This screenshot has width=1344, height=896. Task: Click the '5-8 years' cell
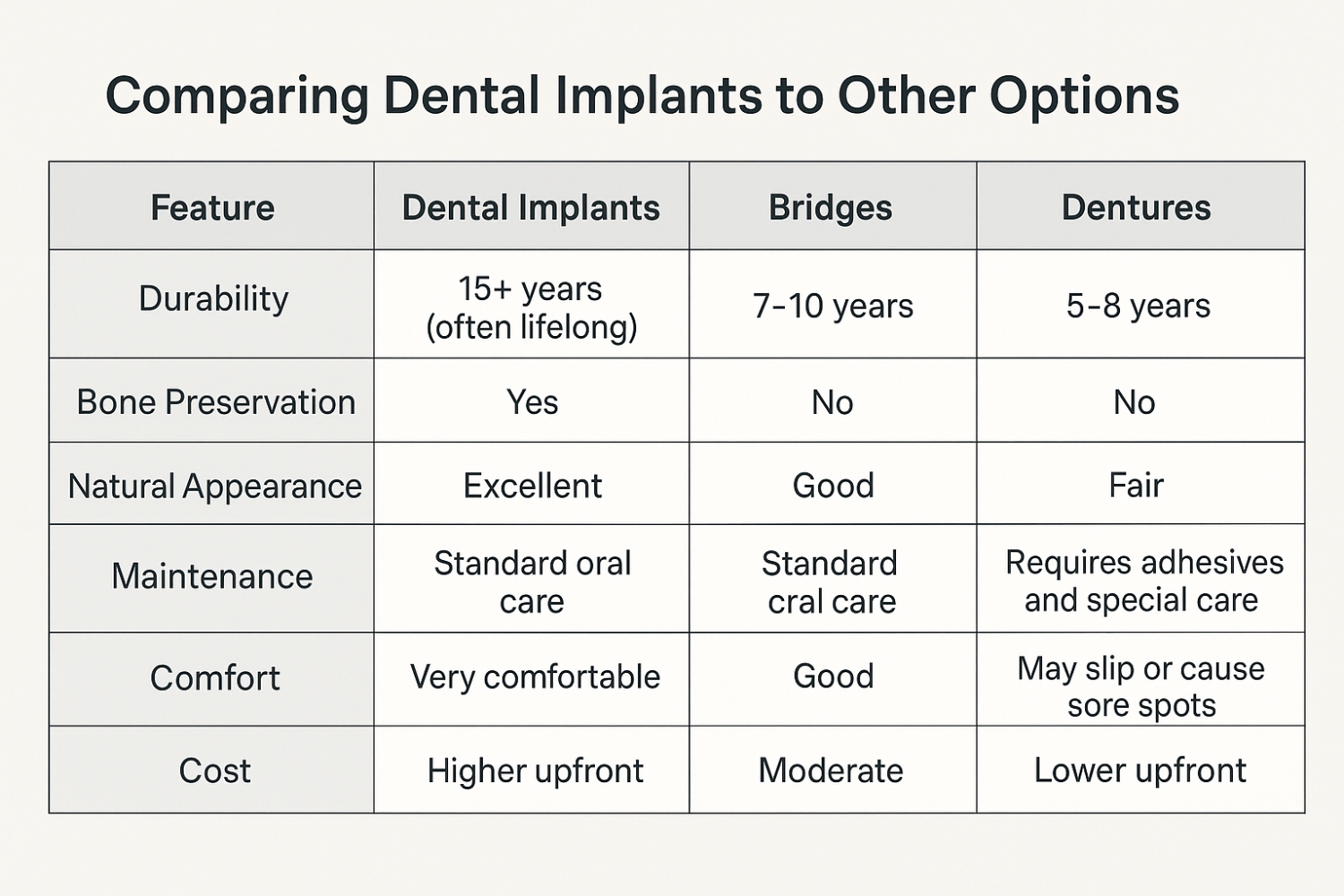1138,306
